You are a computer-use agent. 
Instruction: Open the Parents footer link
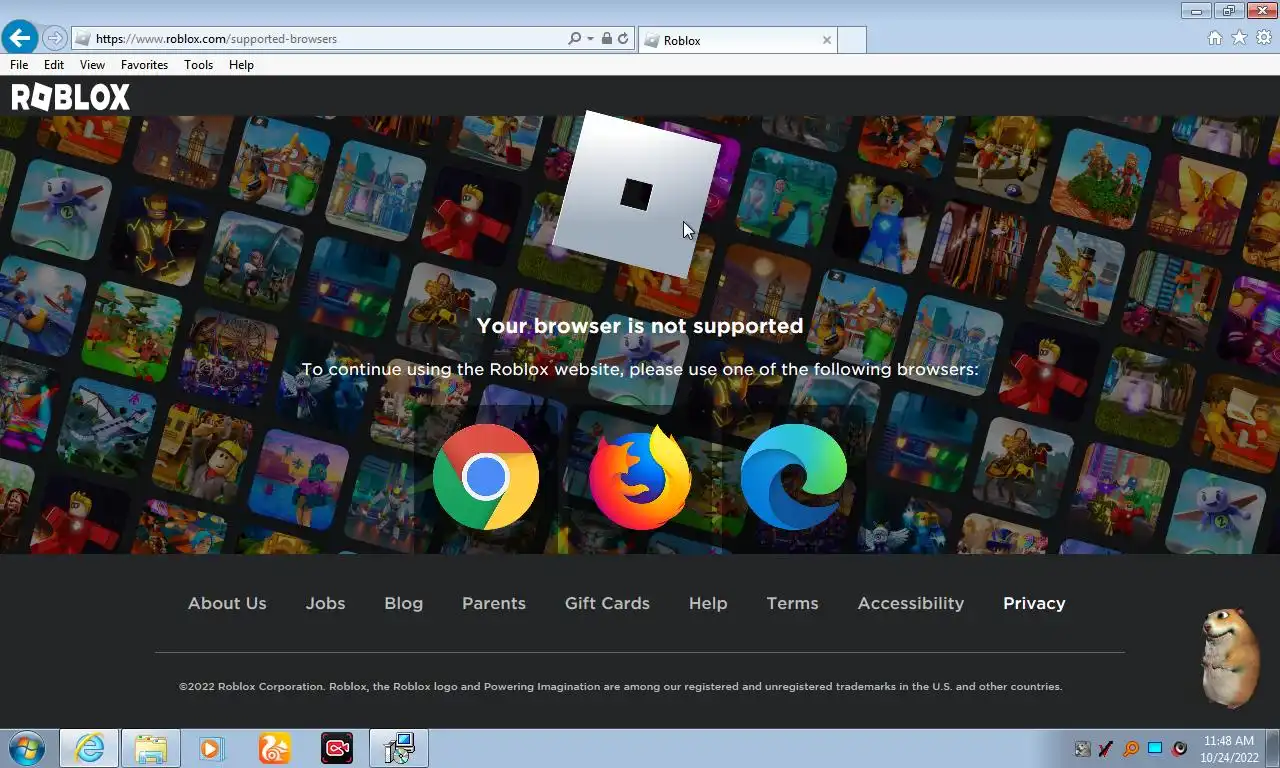pyautogui.click(x=493, y=603)
